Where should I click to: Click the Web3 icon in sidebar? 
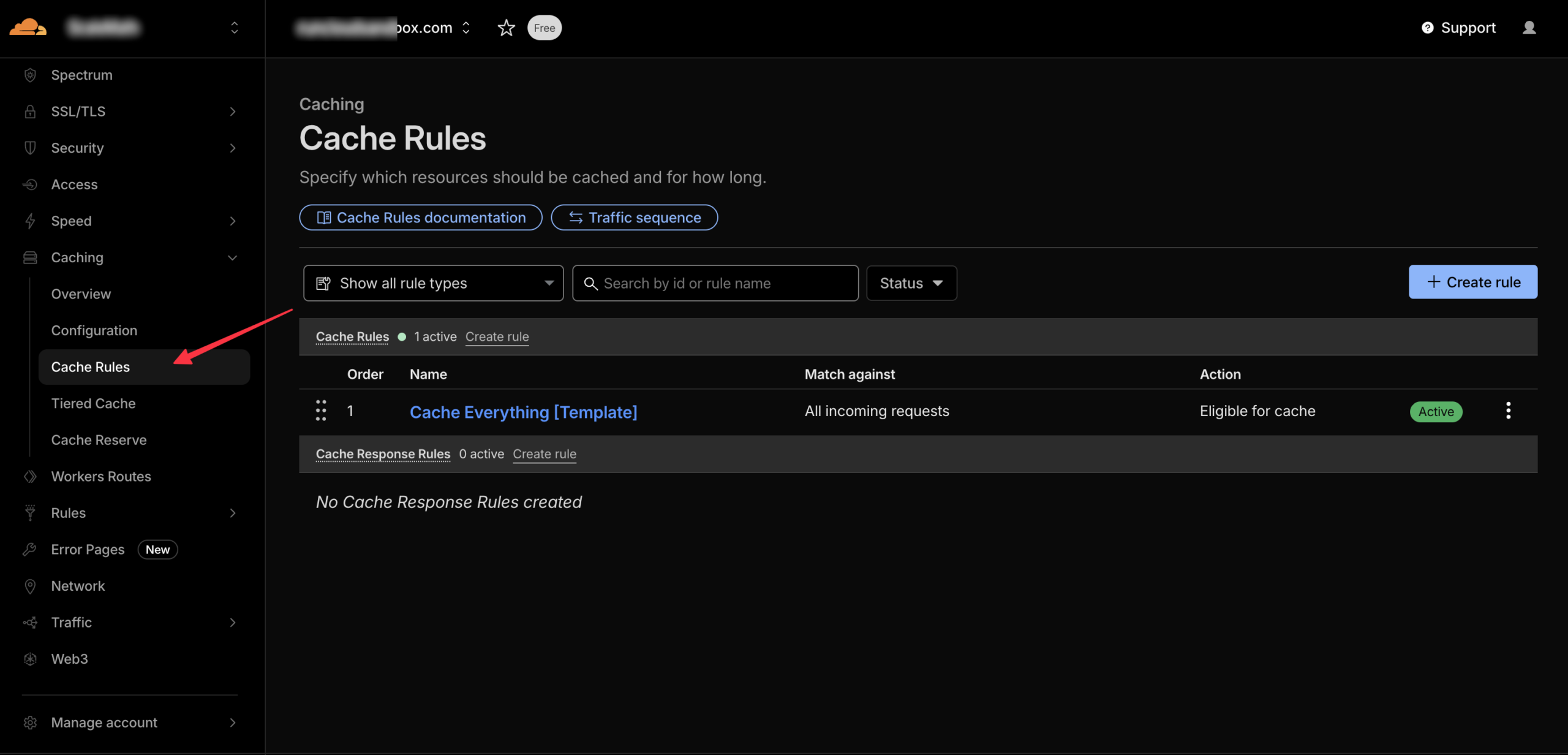tap(30, 659)
